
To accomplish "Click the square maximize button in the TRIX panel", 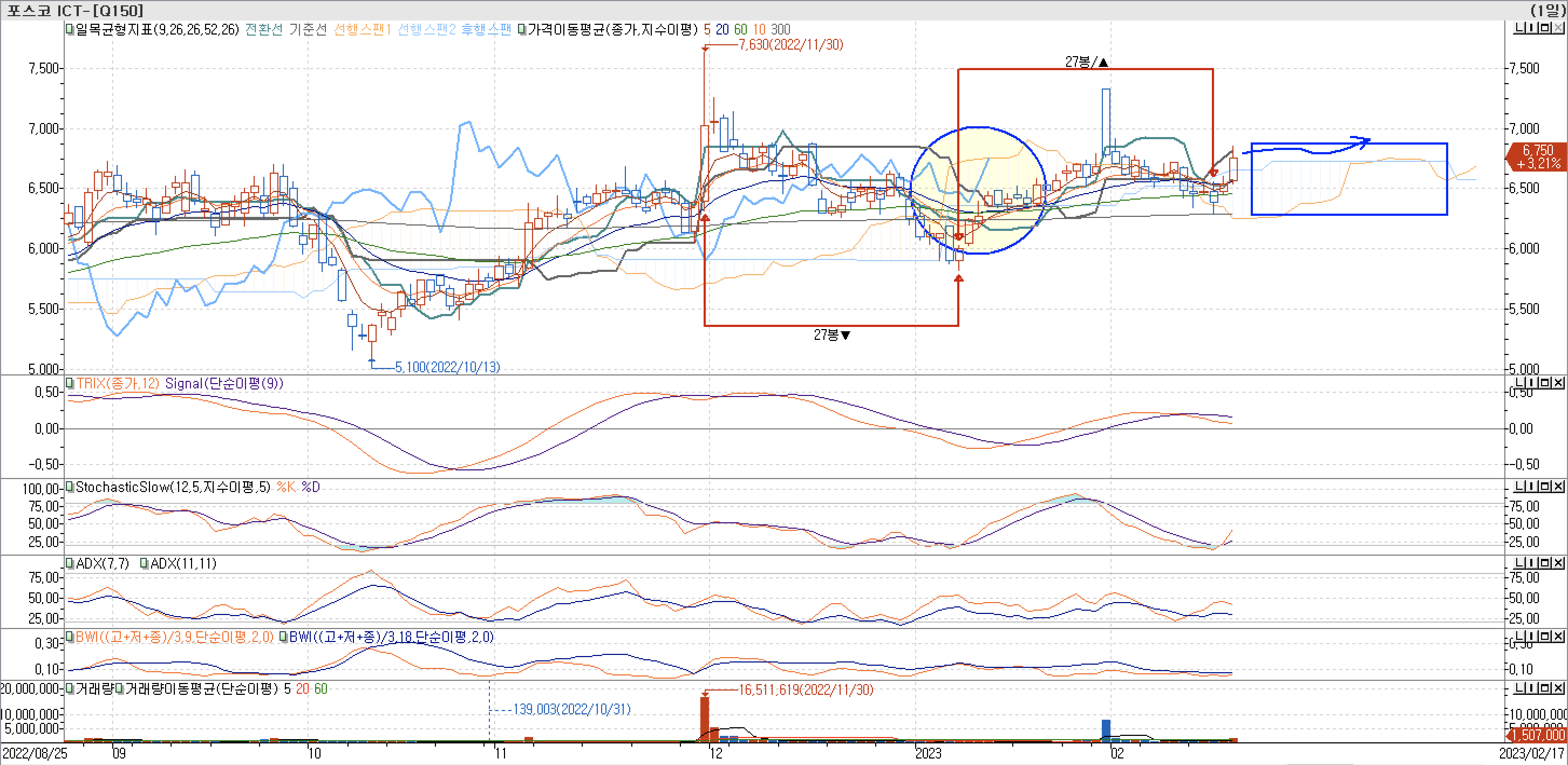I will coord(1545,382).
